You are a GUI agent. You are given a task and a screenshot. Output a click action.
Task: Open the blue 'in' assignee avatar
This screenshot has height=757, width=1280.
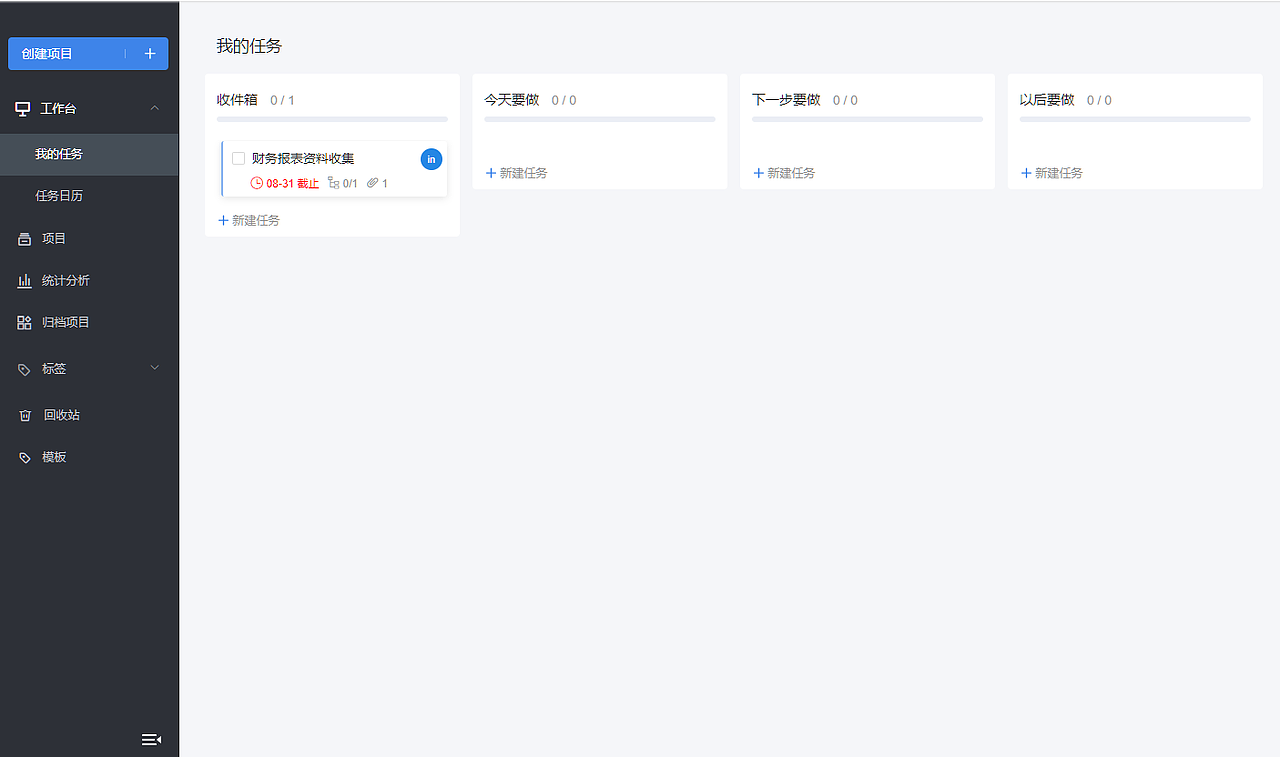pos(431,159)
